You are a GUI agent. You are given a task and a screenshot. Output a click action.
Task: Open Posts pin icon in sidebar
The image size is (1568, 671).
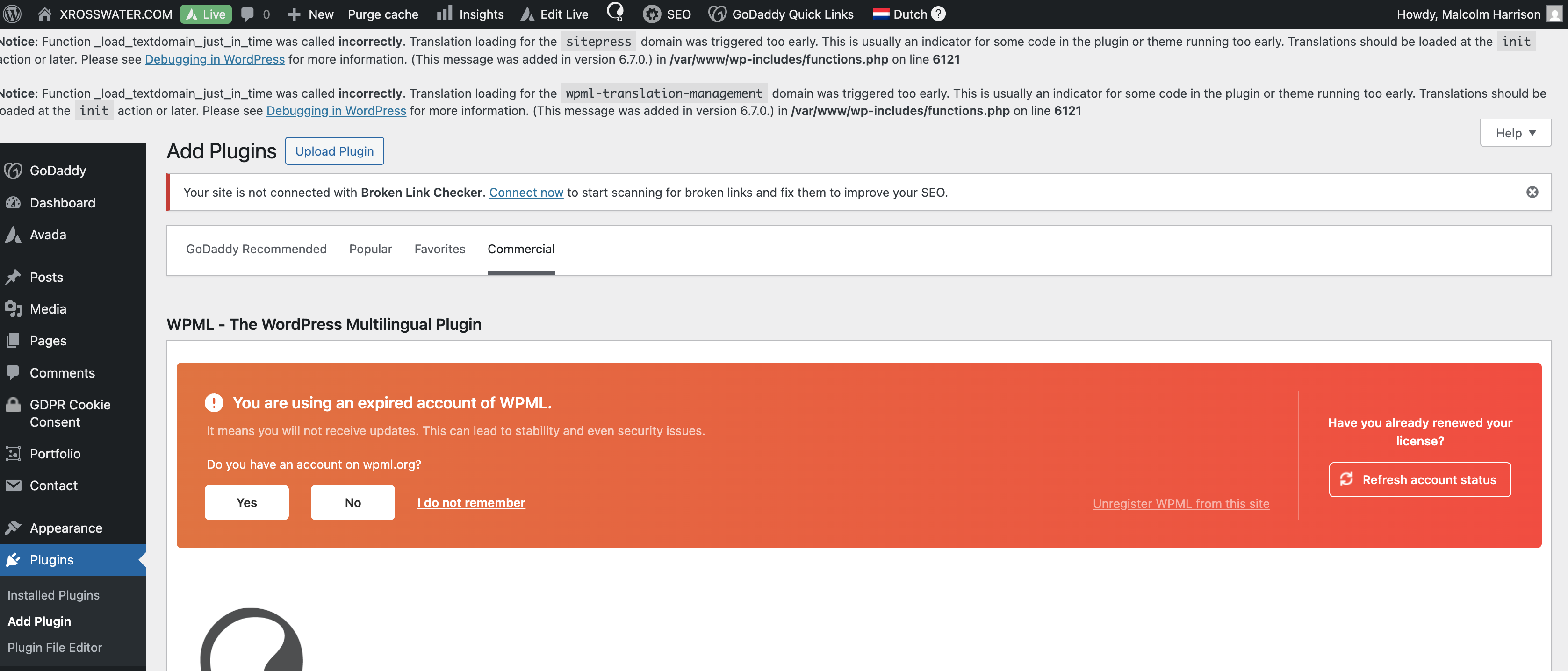pyautogui.click(x=13, y=277)
